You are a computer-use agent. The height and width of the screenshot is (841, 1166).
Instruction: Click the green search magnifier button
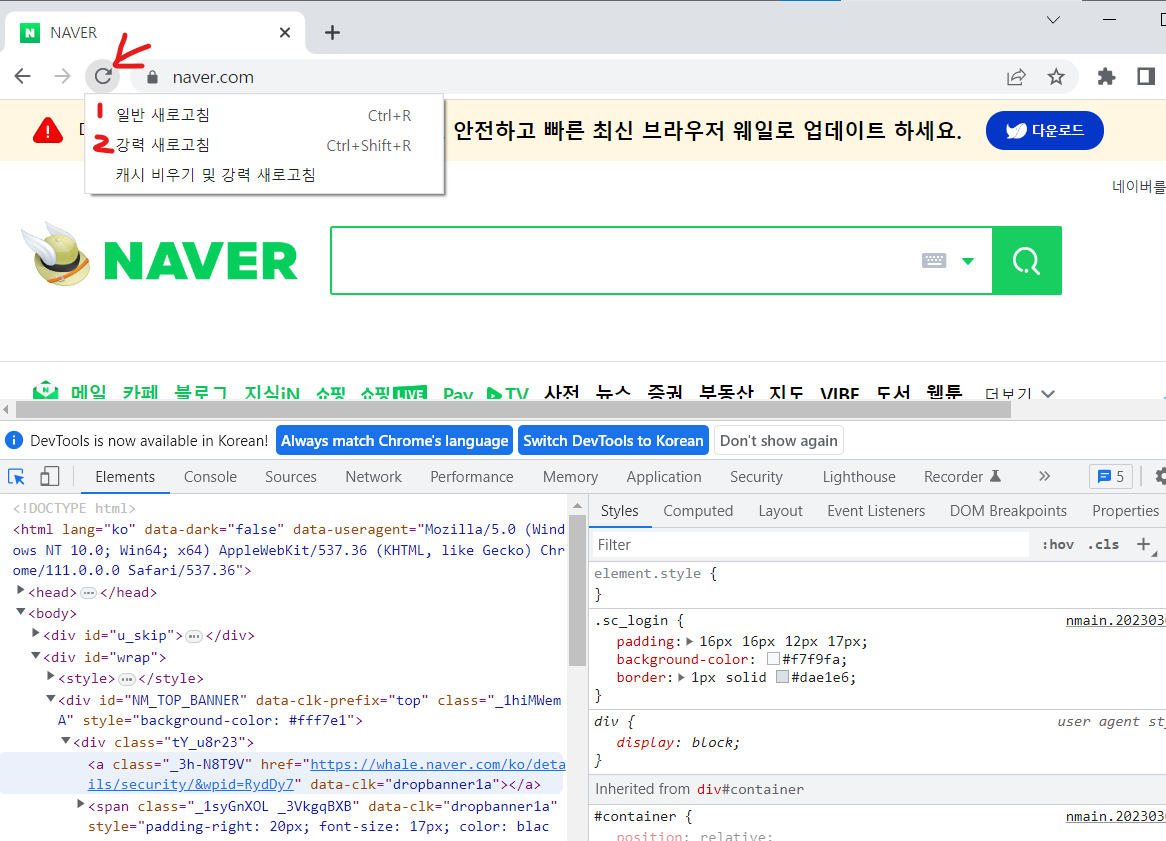click(1027, 261)
